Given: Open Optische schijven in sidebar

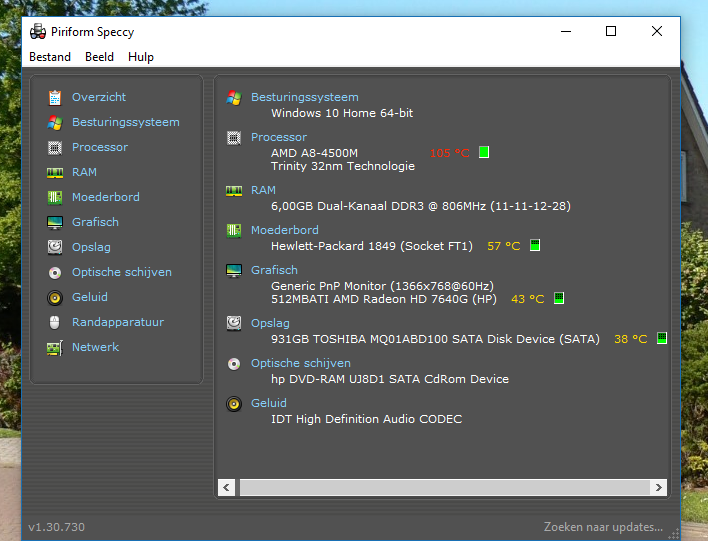Looking at the screenshot, I should click(122, 272).
